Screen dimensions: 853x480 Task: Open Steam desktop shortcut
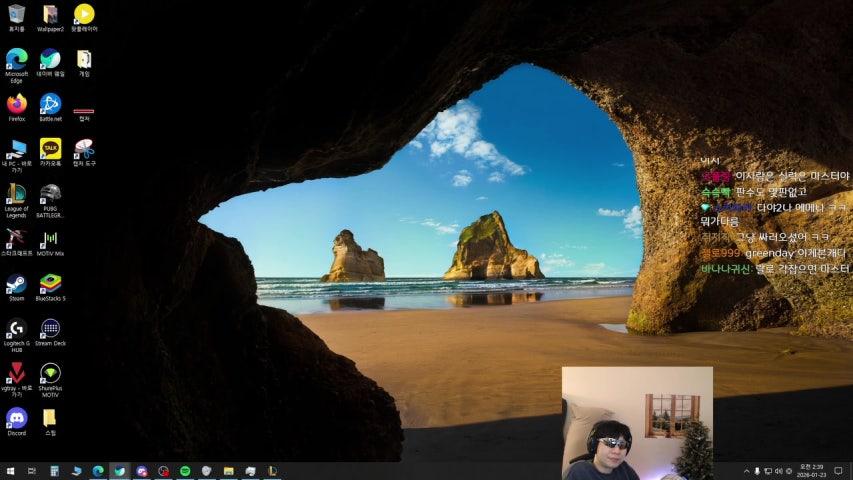click(16, 283)
